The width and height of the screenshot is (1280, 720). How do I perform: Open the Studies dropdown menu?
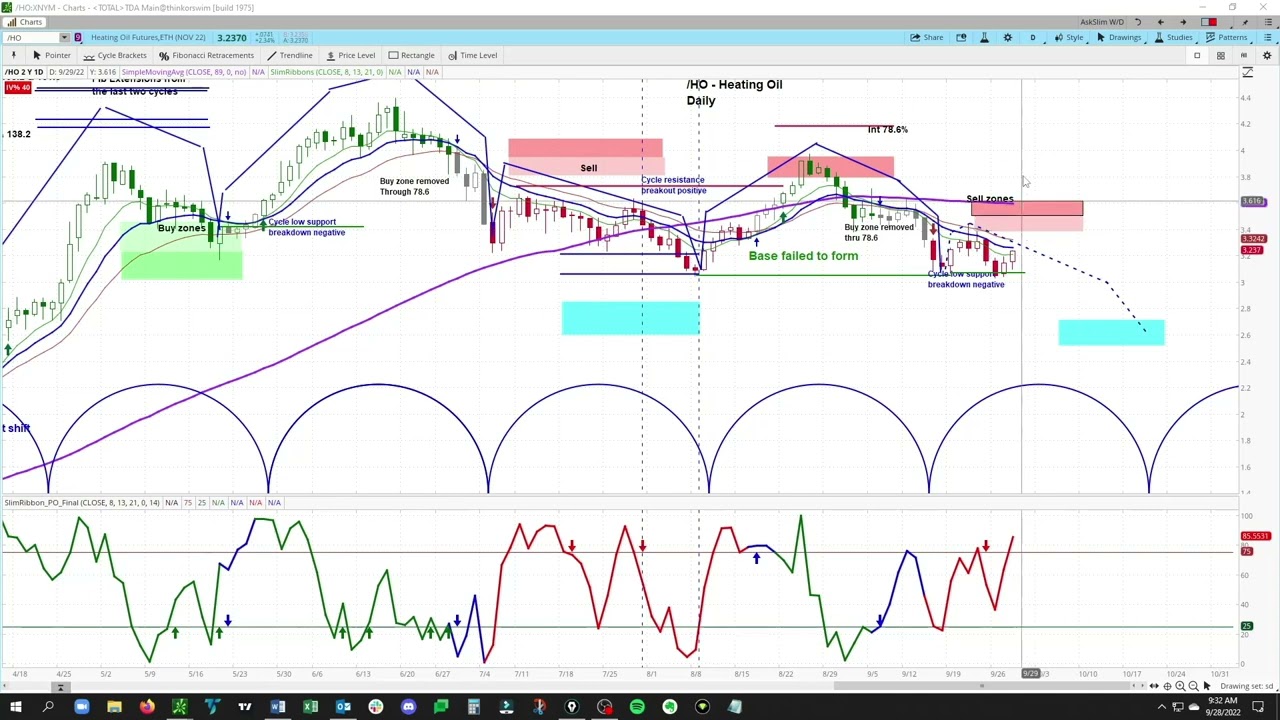click(x=1173, y=38)
